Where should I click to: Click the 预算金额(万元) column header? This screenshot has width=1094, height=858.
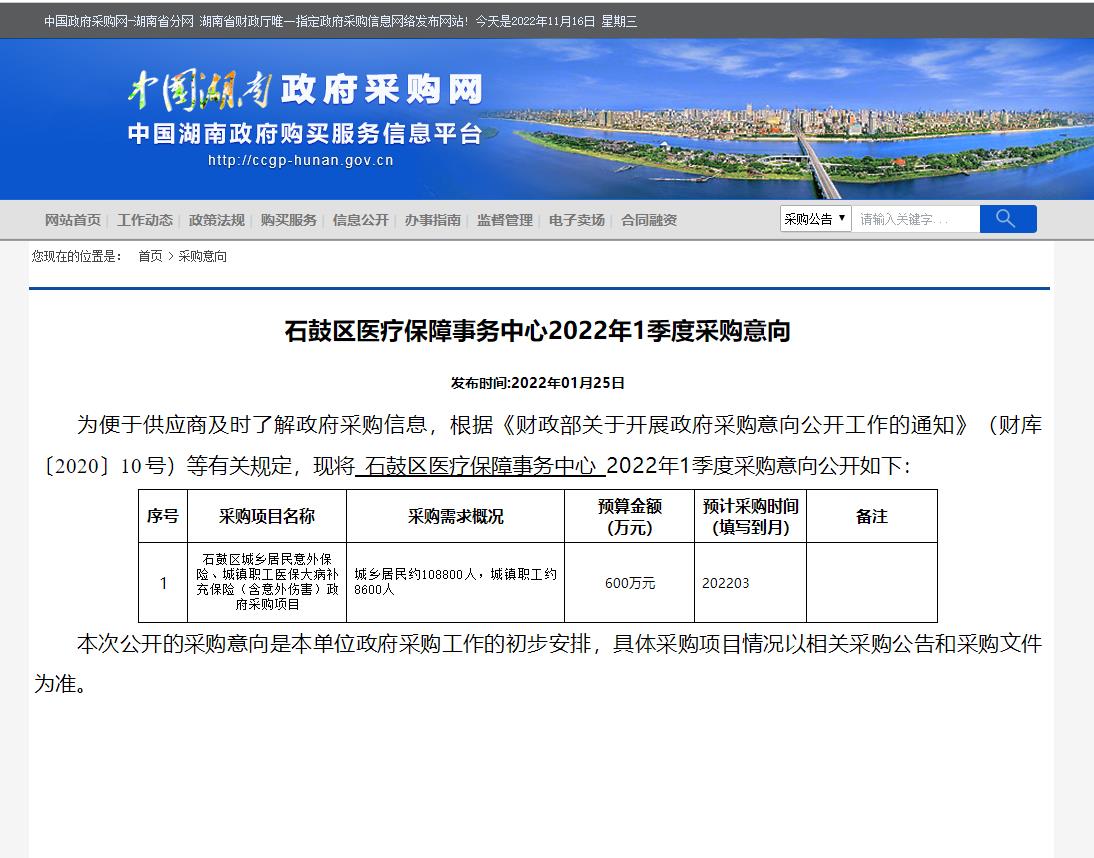click(x=629, y=516)
